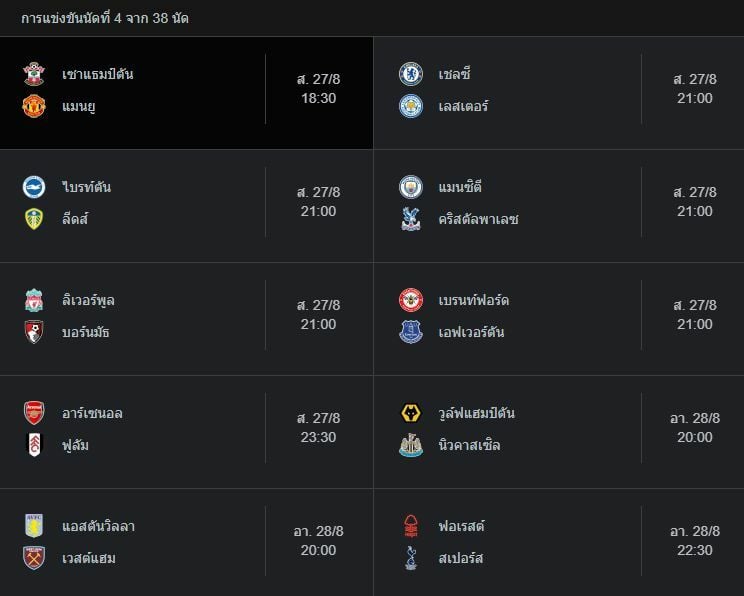Screen dimensions: 744x596
Task: Click the Tottenham Spurs crest icon
Action: tap(411, 558)
